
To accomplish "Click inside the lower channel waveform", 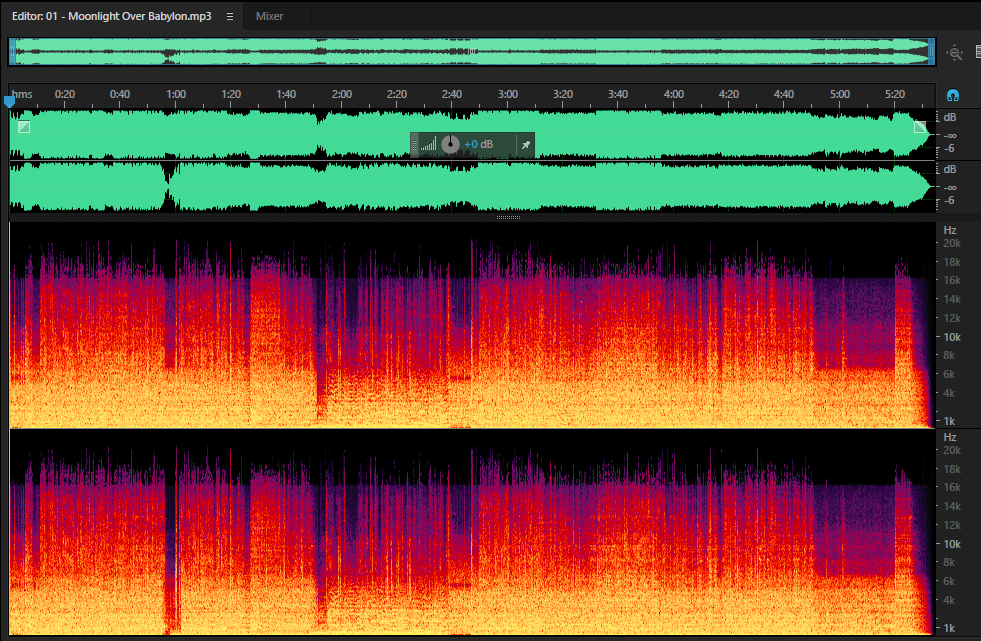I will point(472,187).
